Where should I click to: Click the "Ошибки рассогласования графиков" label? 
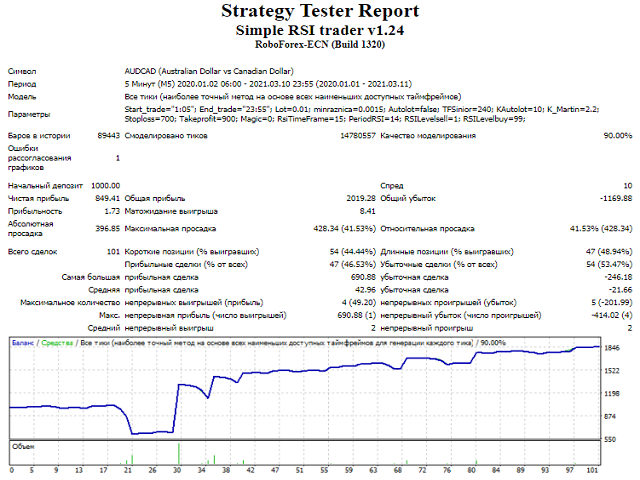40,158
